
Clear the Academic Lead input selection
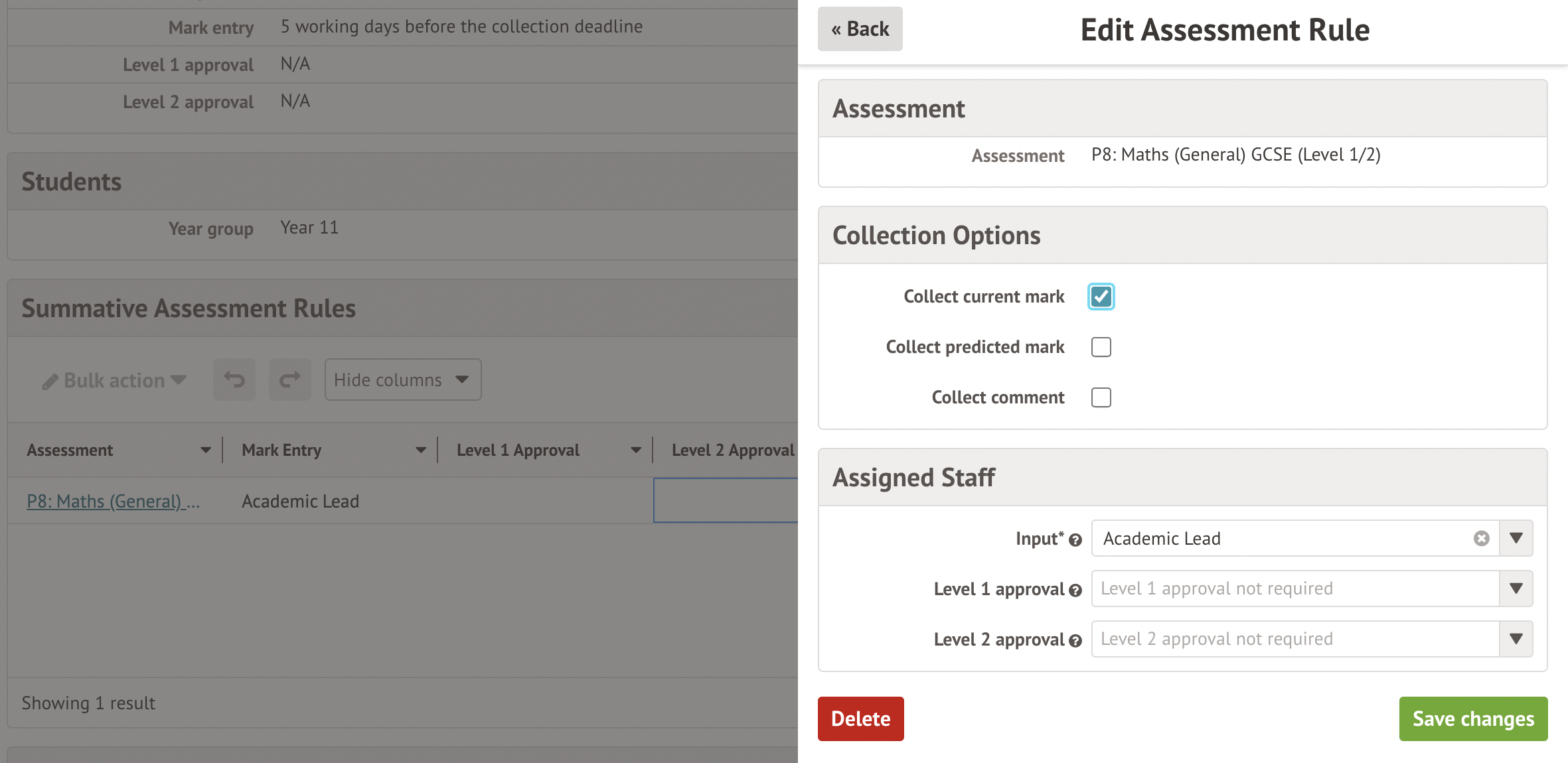[x=1481, y=538]
